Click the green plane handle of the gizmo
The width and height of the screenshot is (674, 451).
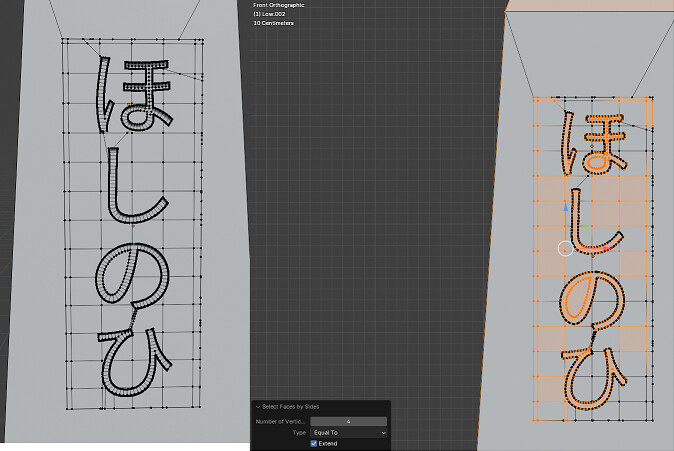[587, 227]
